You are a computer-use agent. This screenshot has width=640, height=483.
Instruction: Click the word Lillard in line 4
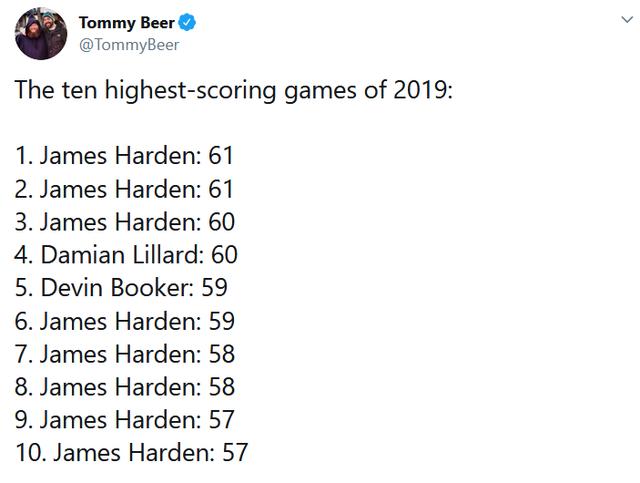[168, 255]
